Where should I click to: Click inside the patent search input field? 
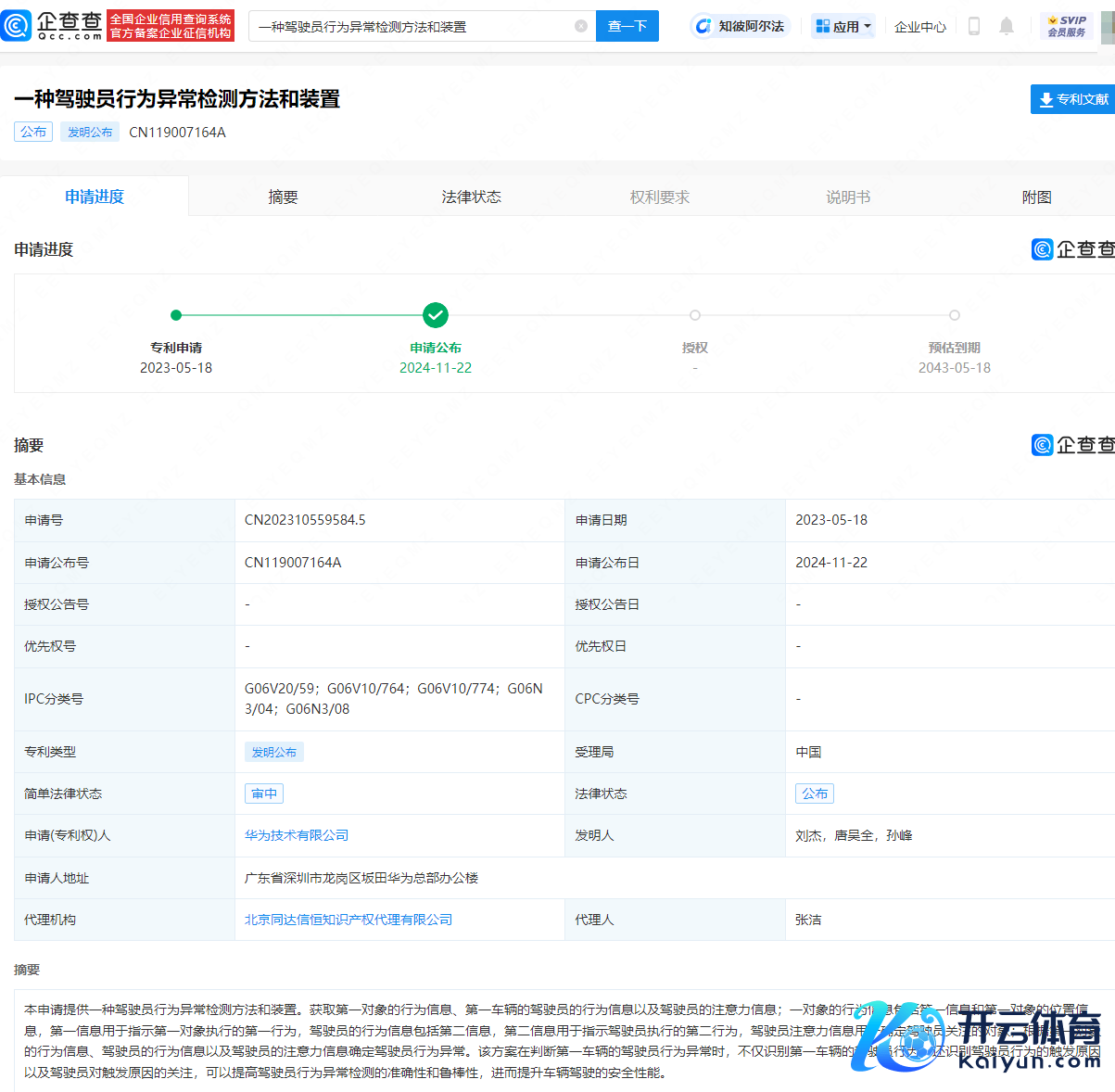click(x=412, y=27)
